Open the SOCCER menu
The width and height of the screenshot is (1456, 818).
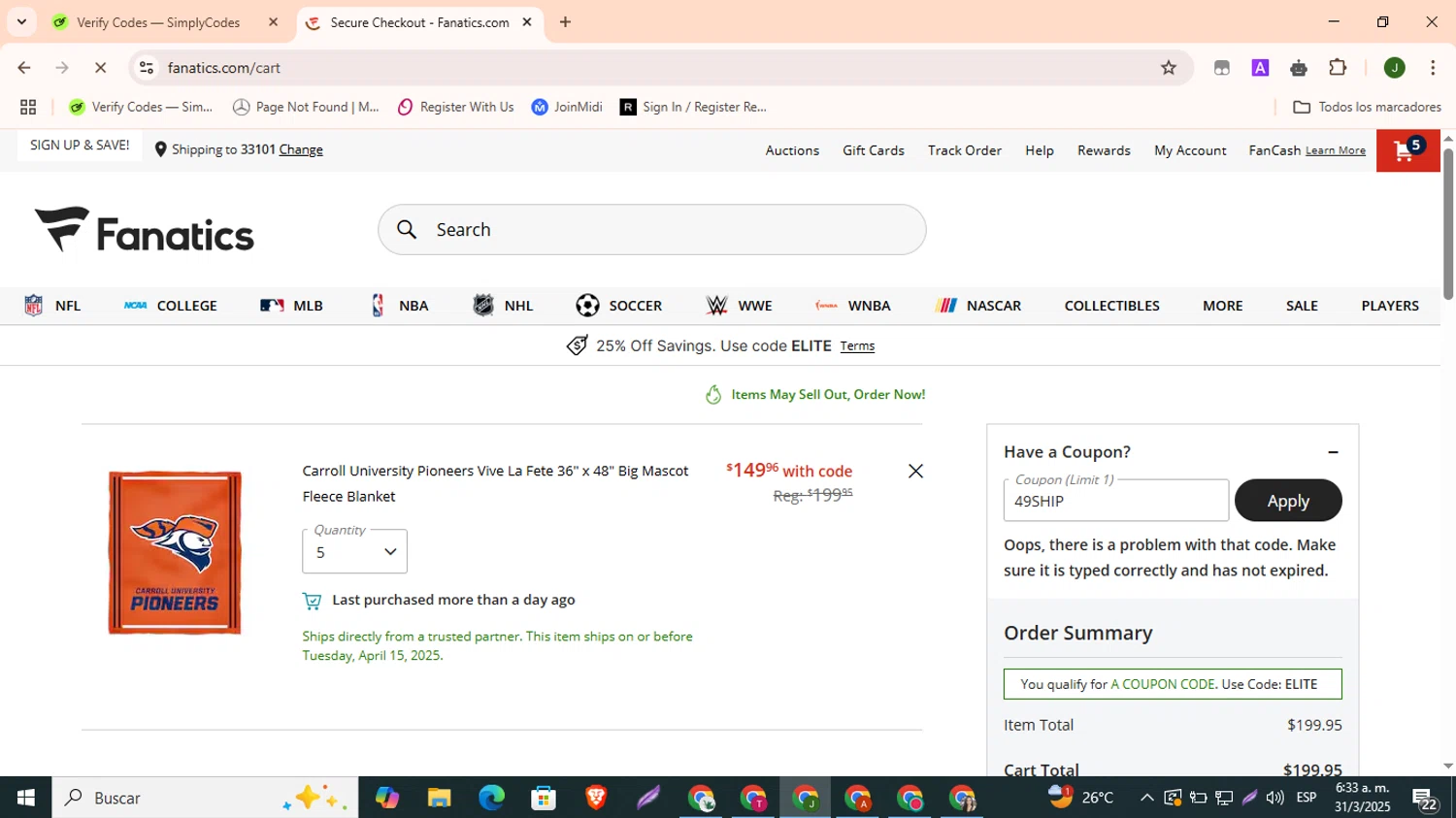[x=618, y=306]
